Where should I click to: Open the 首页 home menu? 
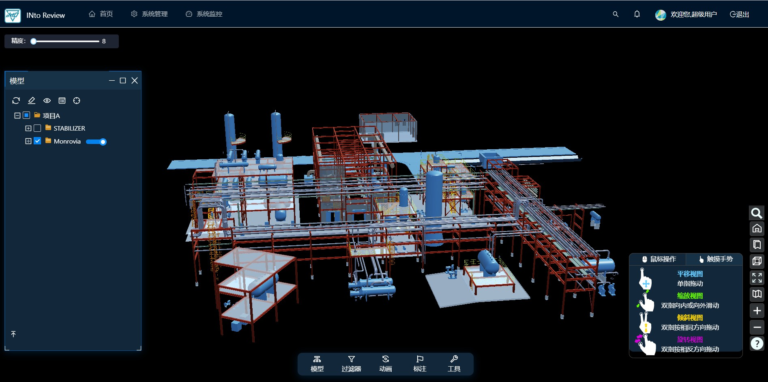pos(101,14)
